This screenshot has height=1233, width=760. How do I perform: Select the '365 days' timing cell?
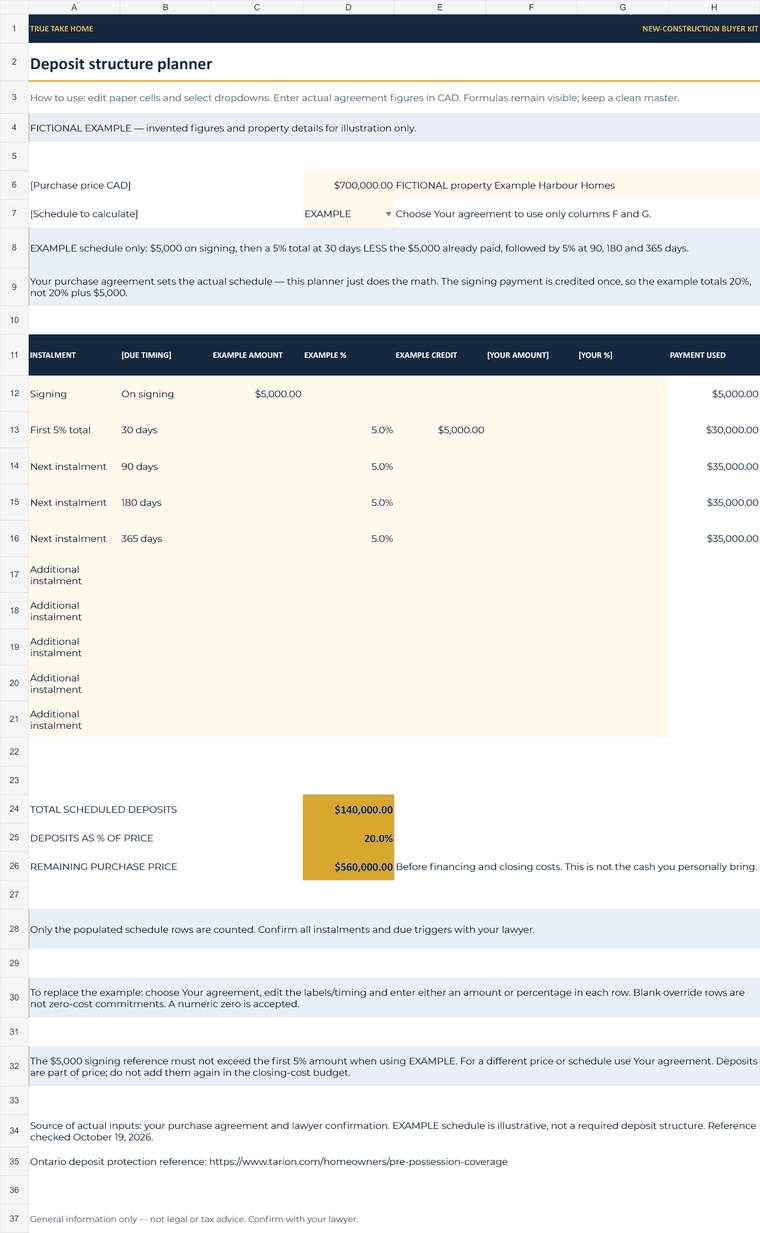coord(165,539)
